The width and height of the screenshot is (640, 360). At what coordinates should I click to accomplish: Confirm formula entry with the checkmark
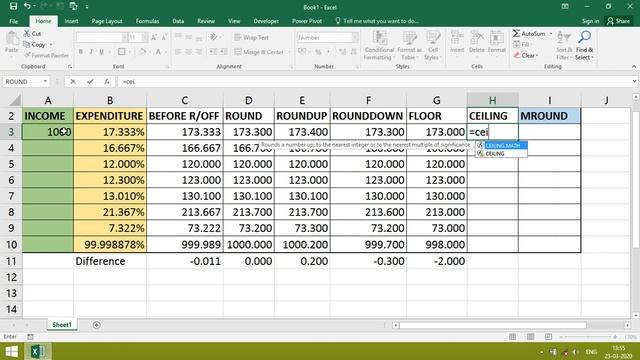90,82
